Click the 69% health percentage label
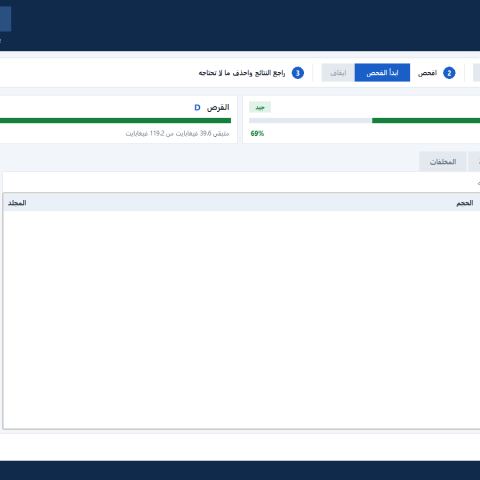Viewport: 480px width, 480px height. (257, 133)
